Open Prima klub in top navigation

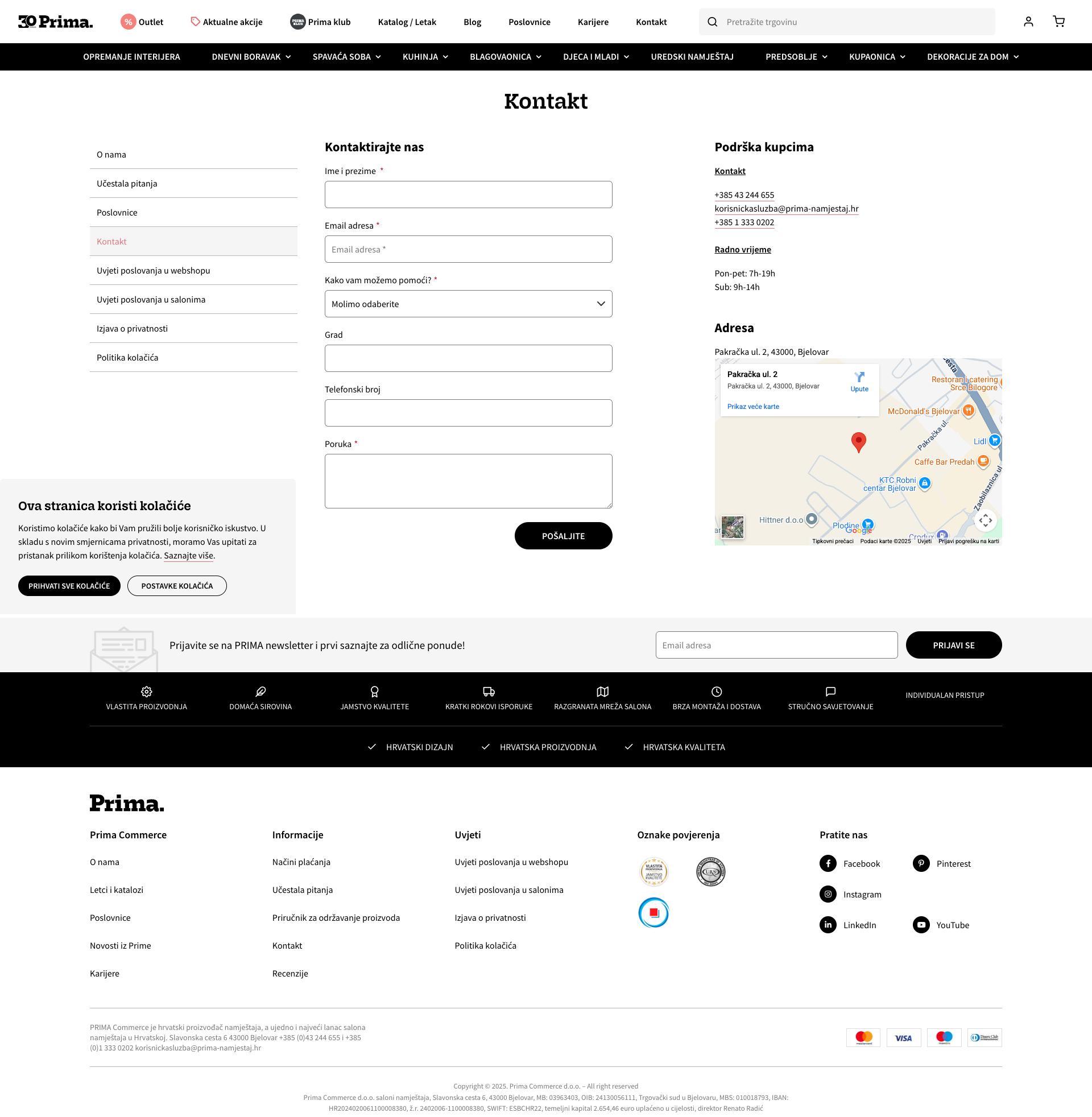[x=321, y=22]
